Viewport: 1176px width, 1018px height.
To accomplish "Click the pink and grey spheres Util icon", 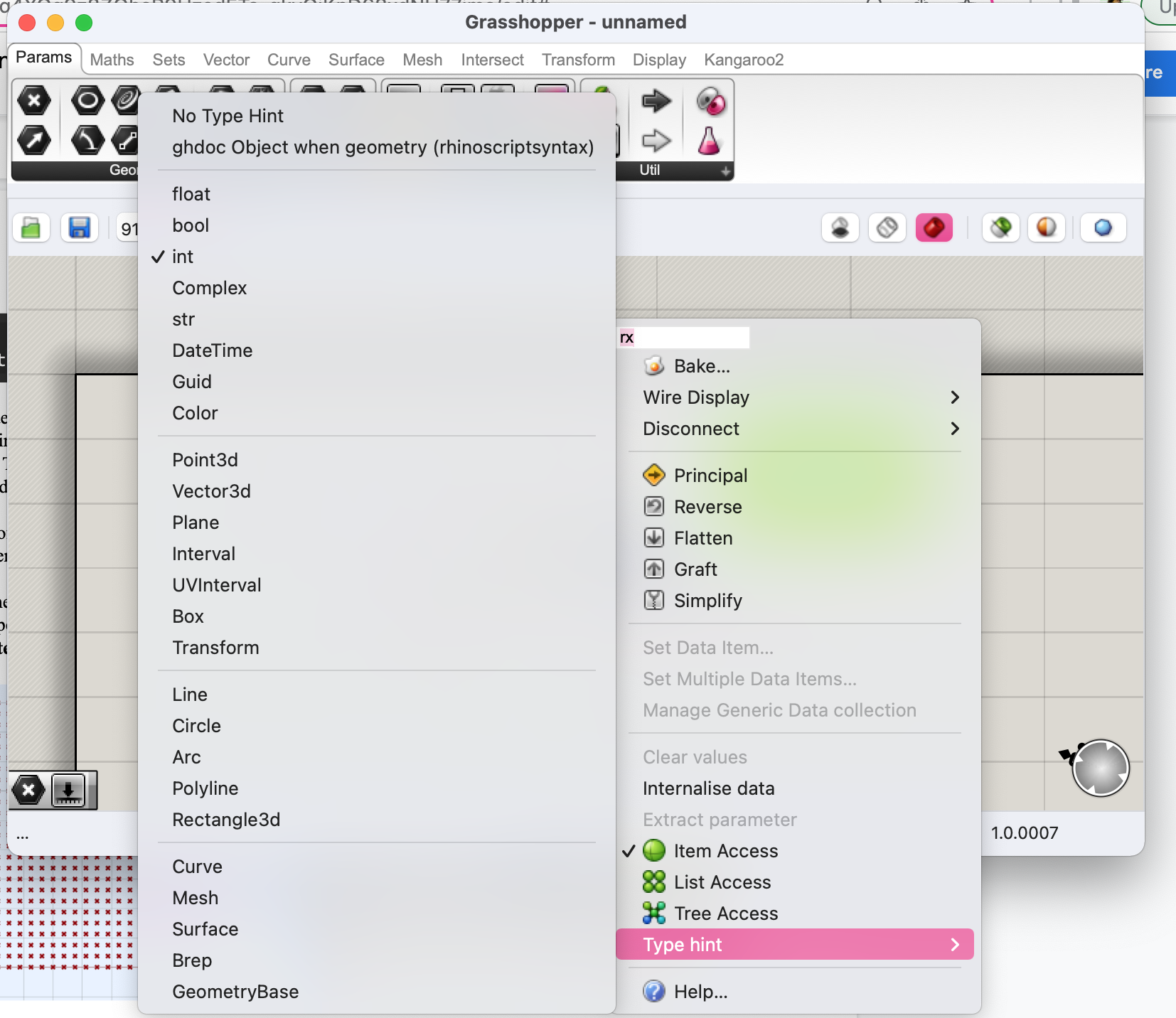I will pyautogui.click(x=710, y=101).
